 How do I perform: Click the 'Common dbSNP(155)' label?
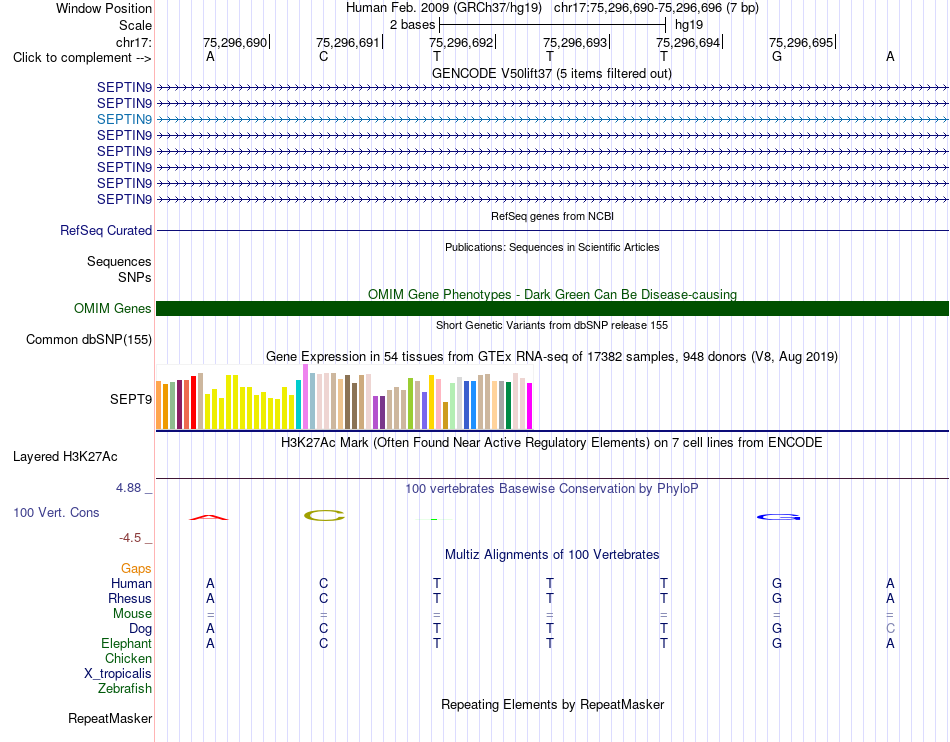tap(88, 340)
